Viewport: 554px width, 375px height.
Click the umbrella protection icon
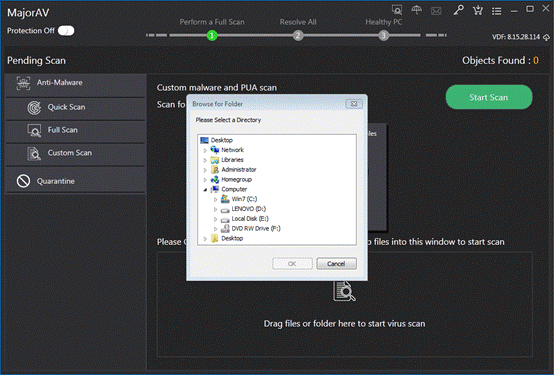tap(417, 10)
